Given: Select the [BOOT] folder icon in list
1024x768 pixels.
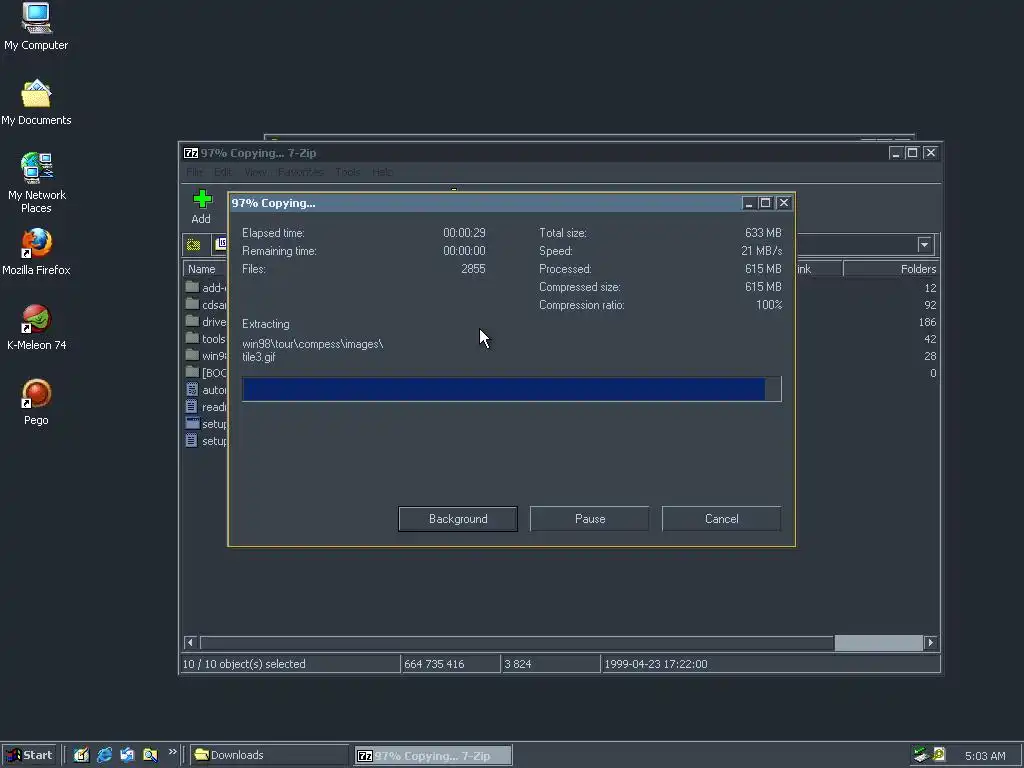Looking at the screenshot, I should pyautogui.click(x=192, y=372).
